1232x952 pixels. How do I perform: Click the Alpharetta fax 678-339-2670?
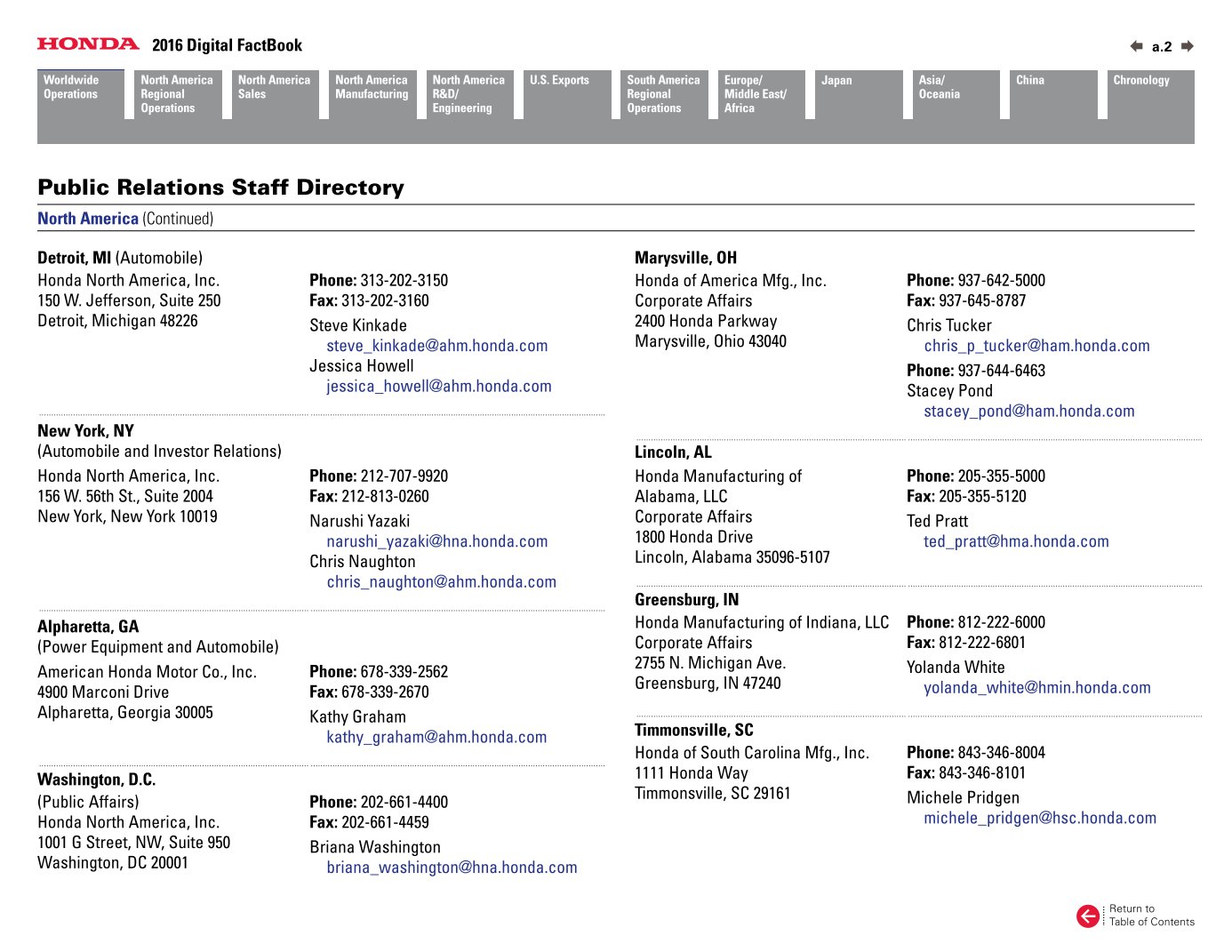386,692
